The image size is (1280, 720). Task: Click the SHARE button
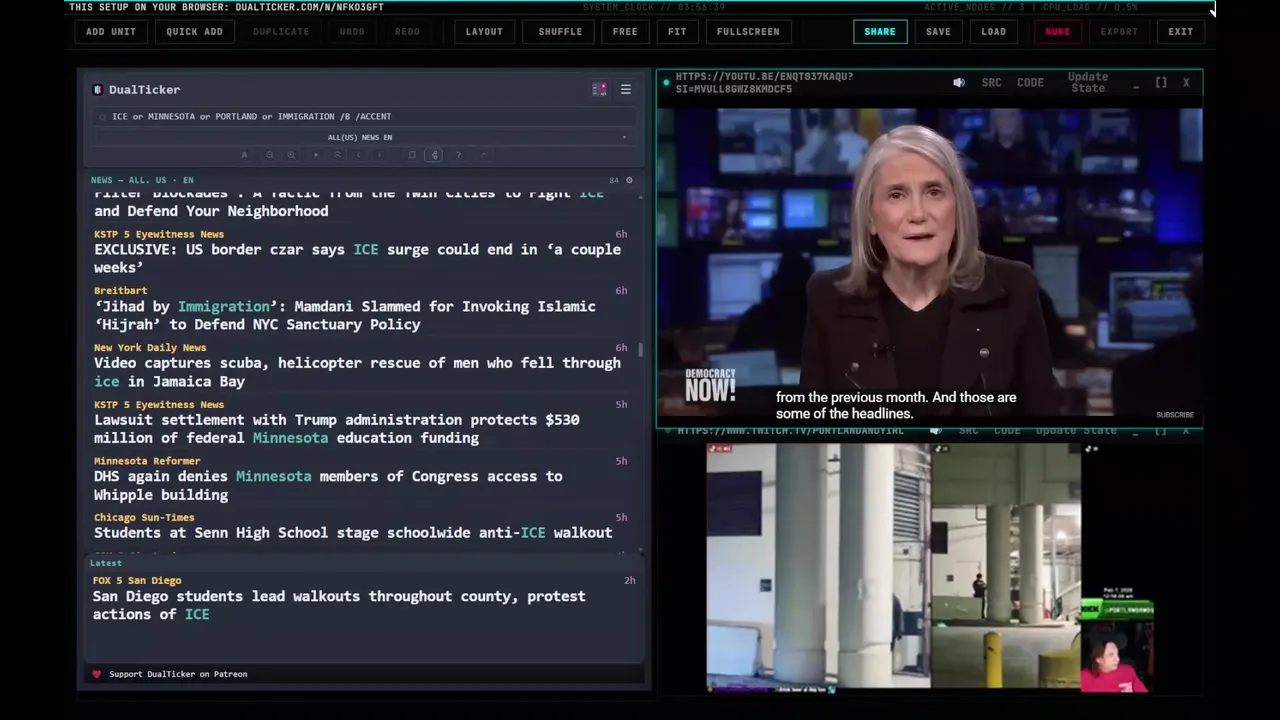880,32
